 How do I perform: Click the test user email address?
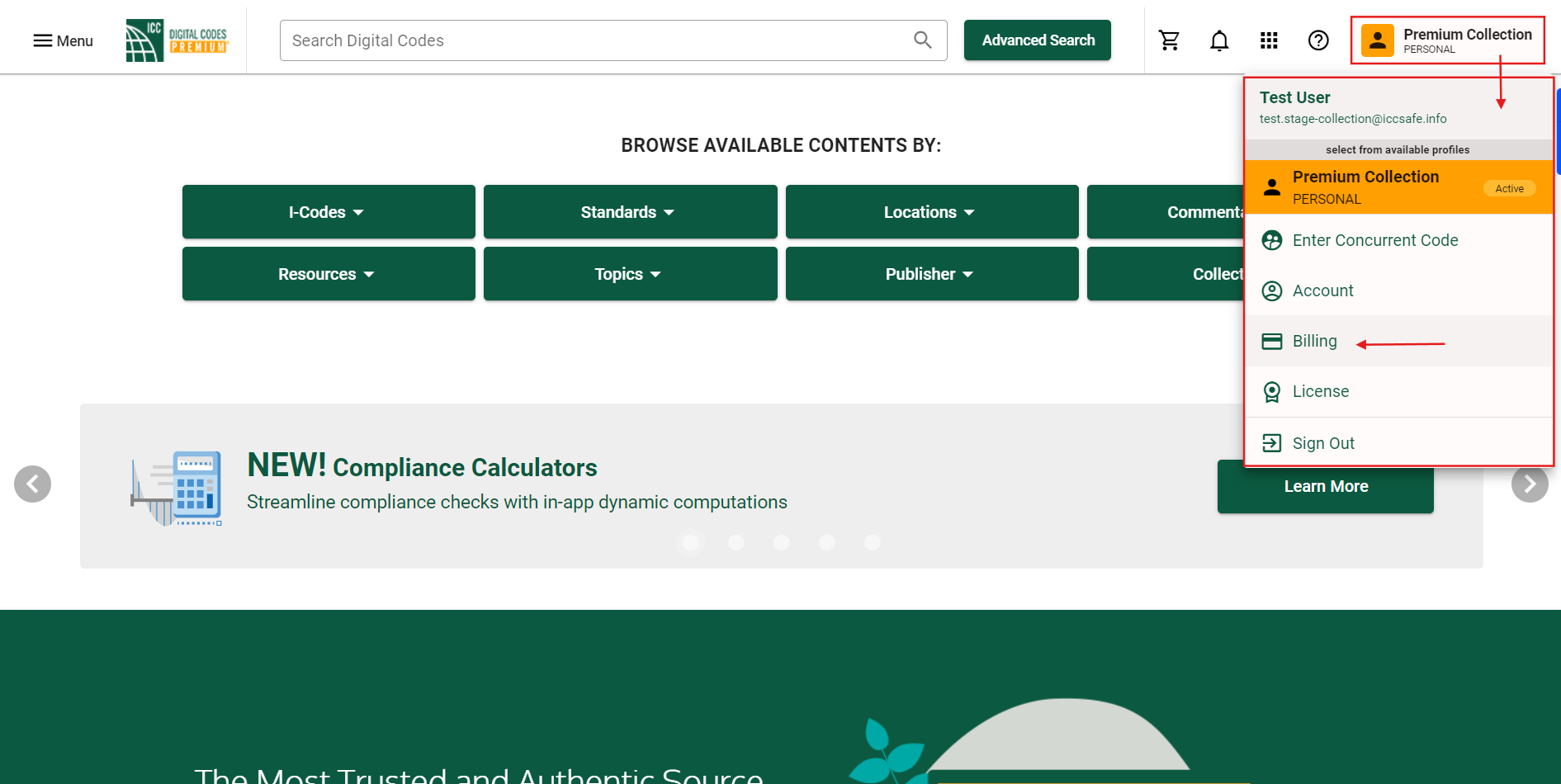pyautogui.click(x=1353, y=119)
